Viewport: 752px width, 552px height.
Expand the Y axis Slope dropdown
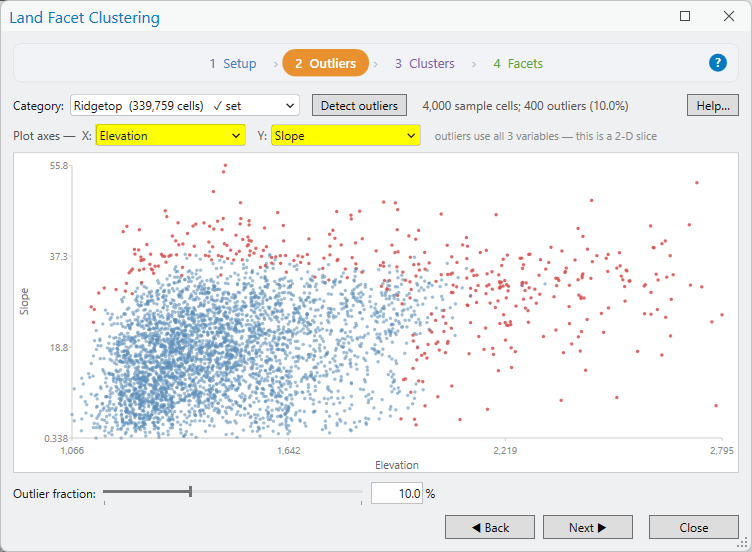346,136
